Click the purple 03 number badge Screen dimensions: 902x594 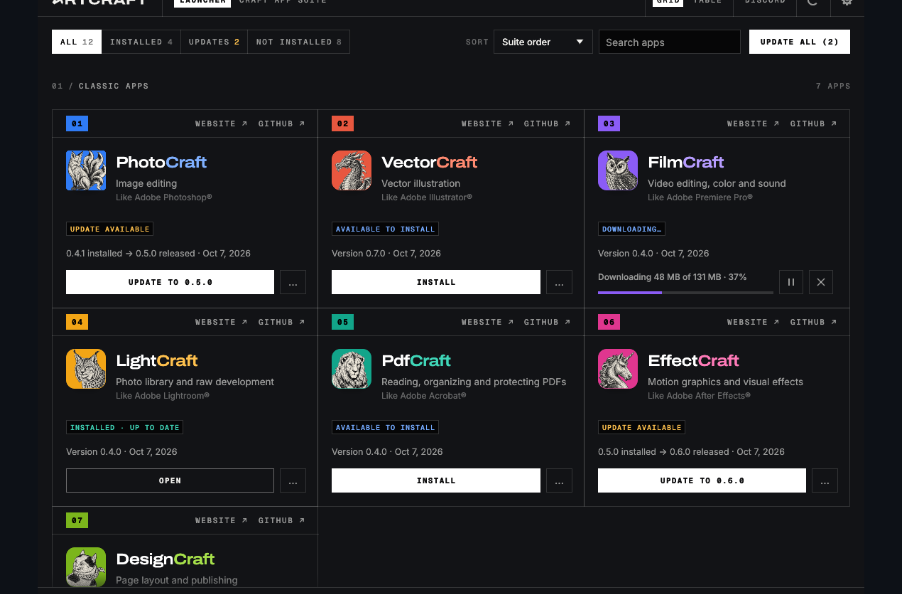click(609, 124)
